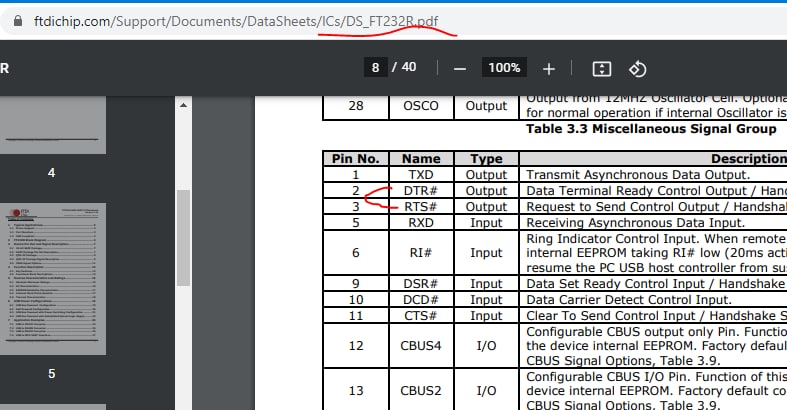This screenshot has height=410, width=787.
Task: Zoom in with the plus button
Action: point(549,68)
